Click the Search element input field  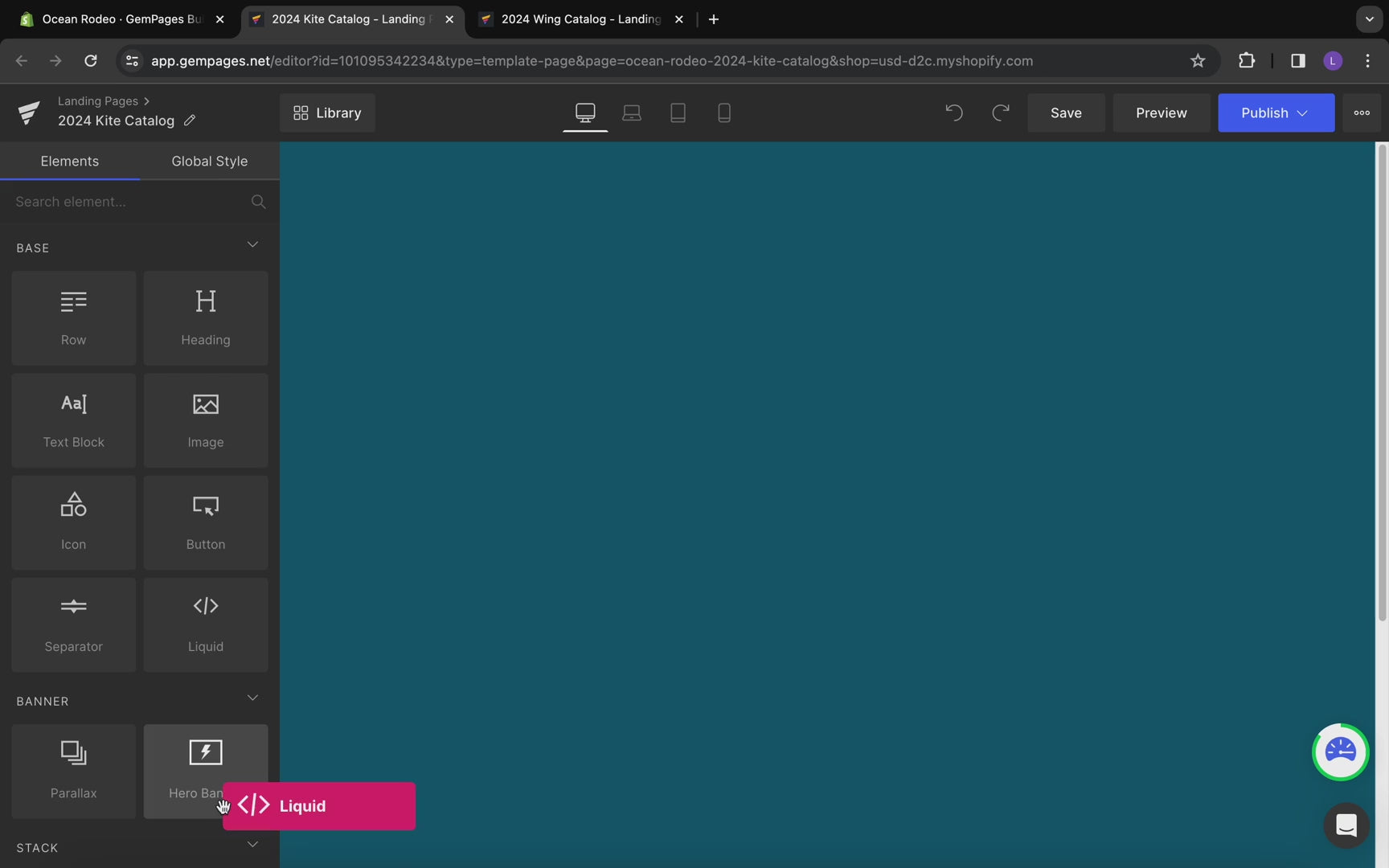(x=129, y=202)
